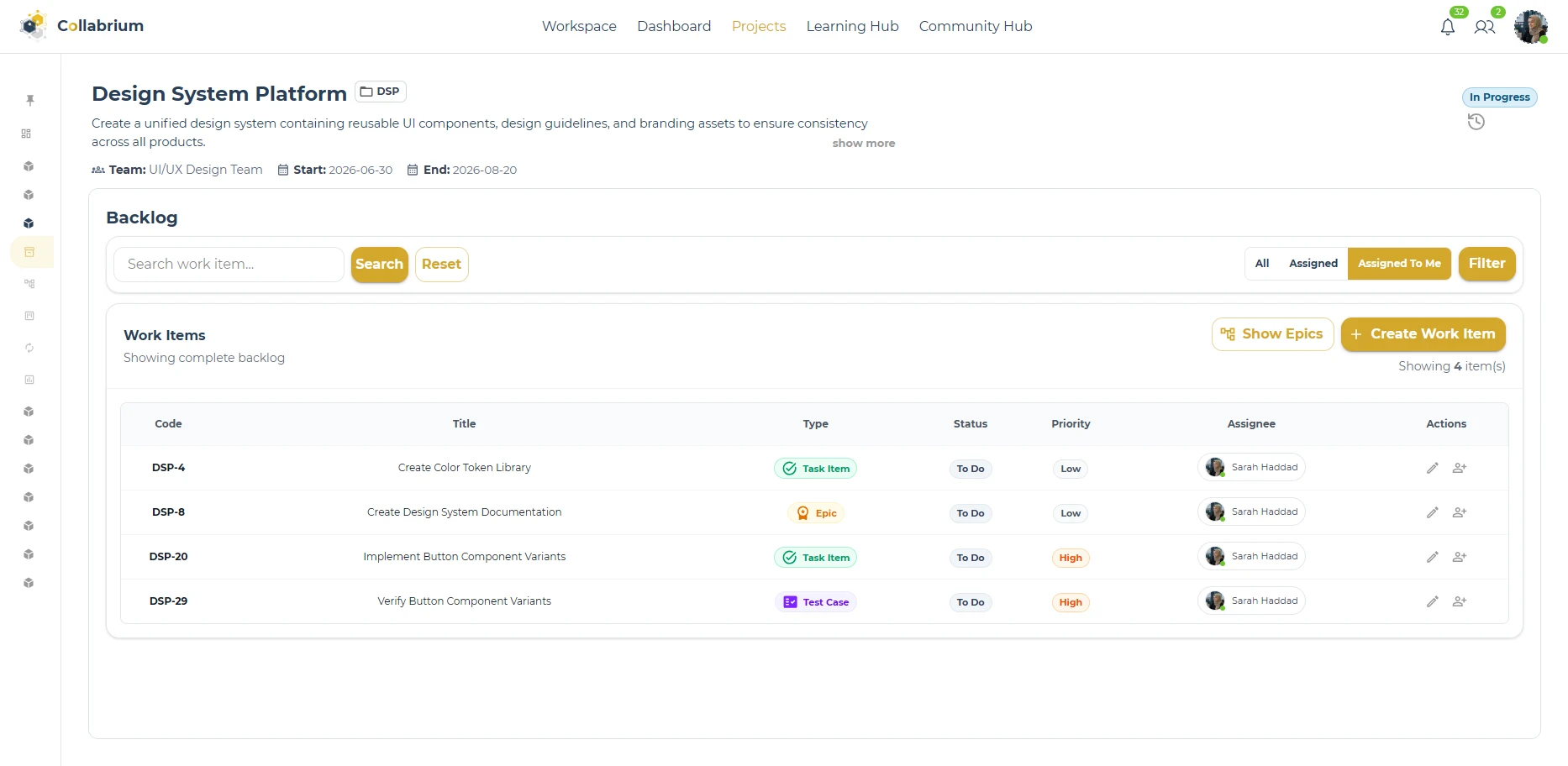1568x766 pixels.
Task: Click the pin icon in the sidebar
Action: [x=30, y=100]
